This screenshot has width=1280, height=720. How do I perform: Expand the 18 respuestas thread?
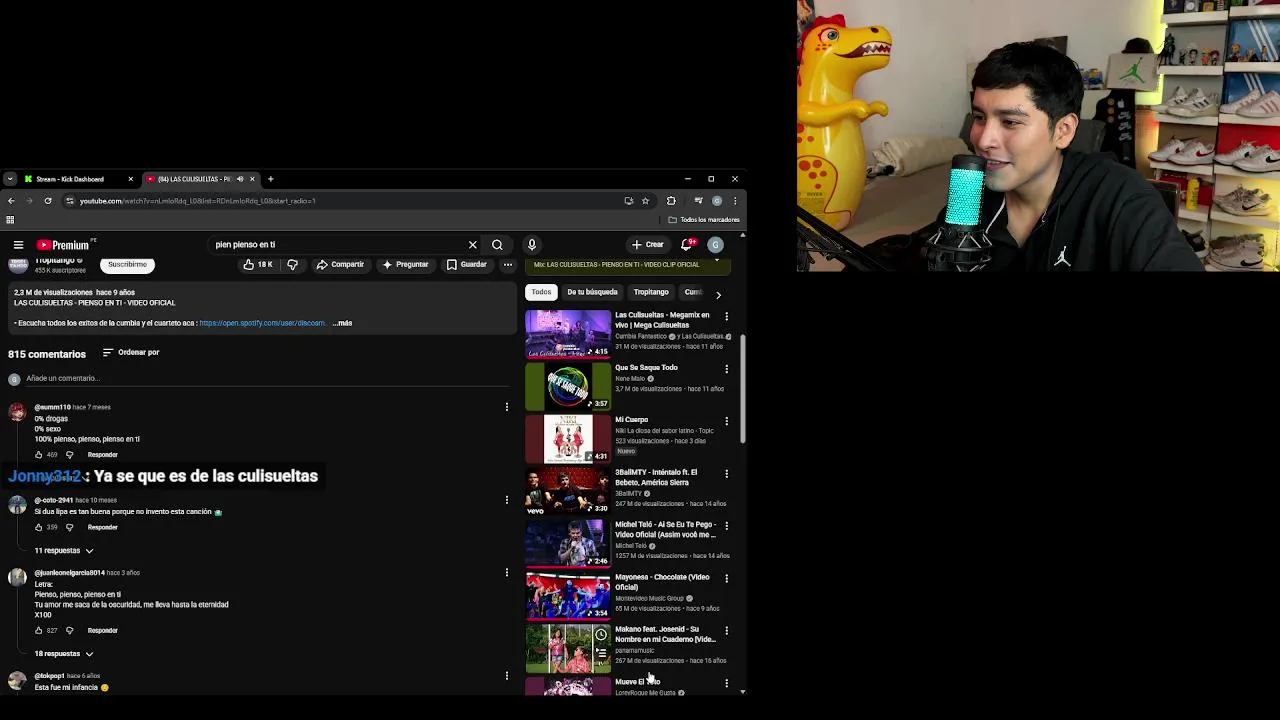[64, 654]
